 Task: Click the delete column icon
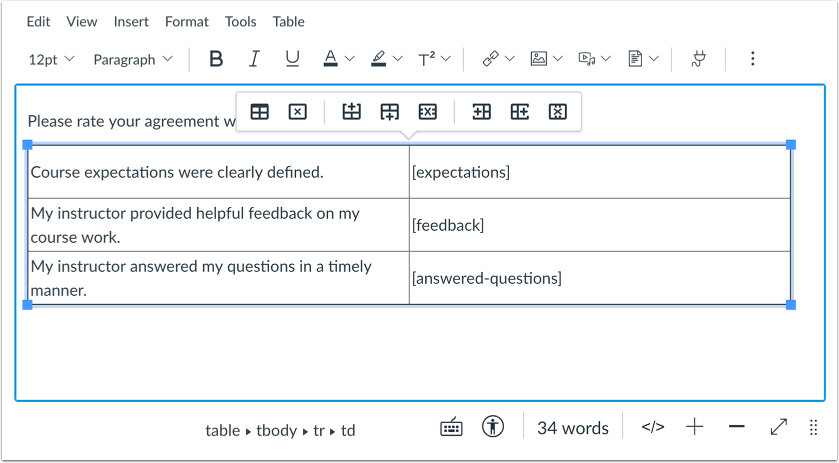(558, 112)
